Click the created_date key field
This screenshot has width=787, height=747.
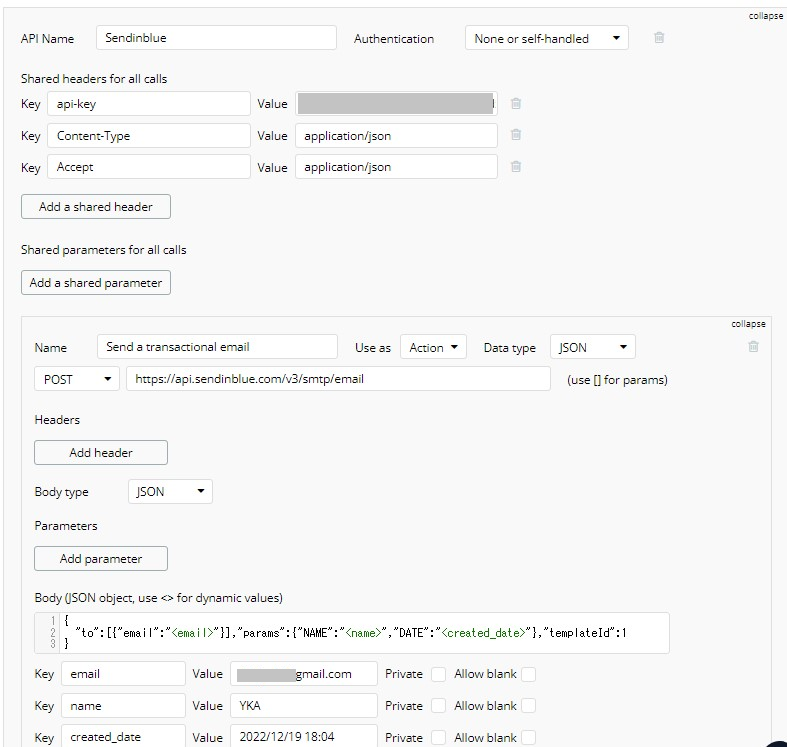point(123,736)
